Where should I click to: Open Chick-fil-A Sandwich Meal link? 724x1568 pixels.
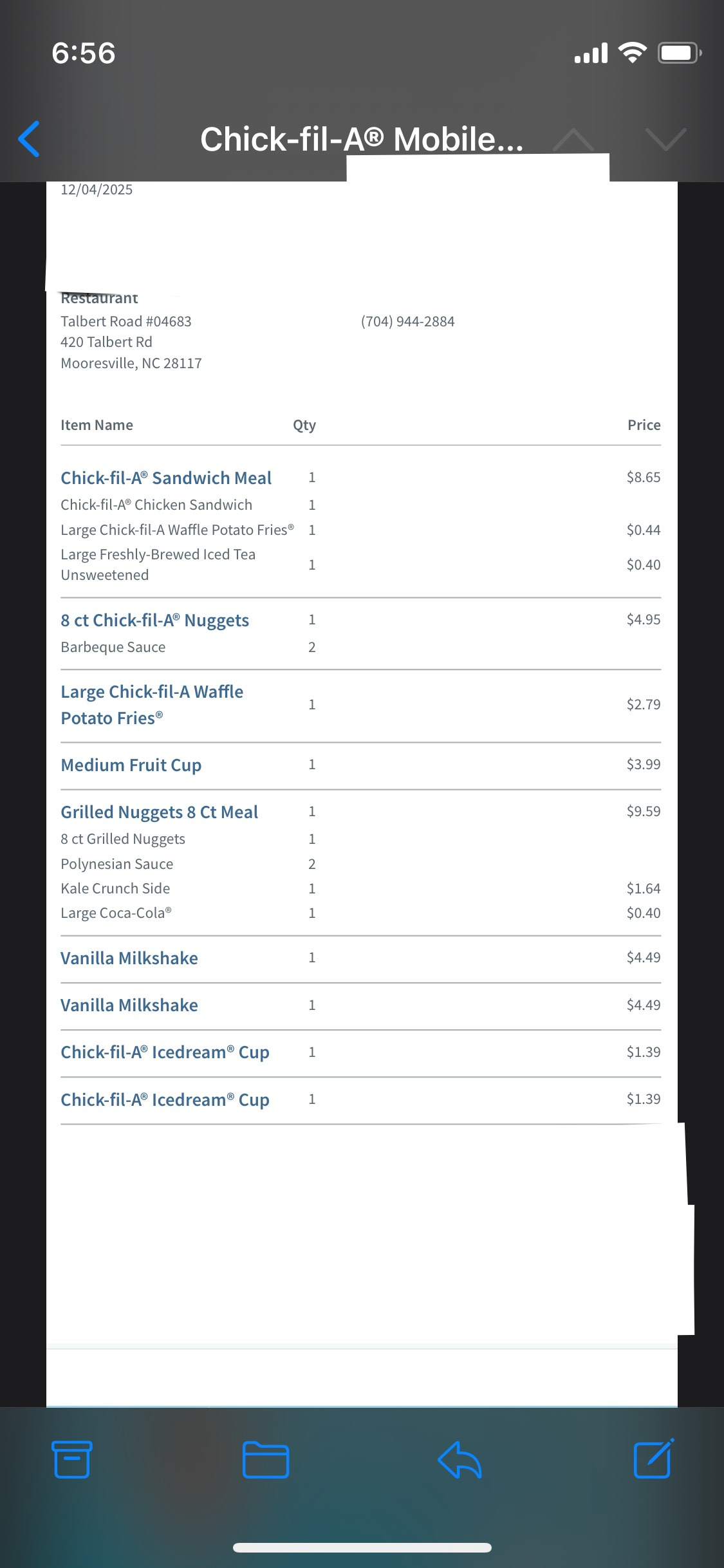coord(166,478)
